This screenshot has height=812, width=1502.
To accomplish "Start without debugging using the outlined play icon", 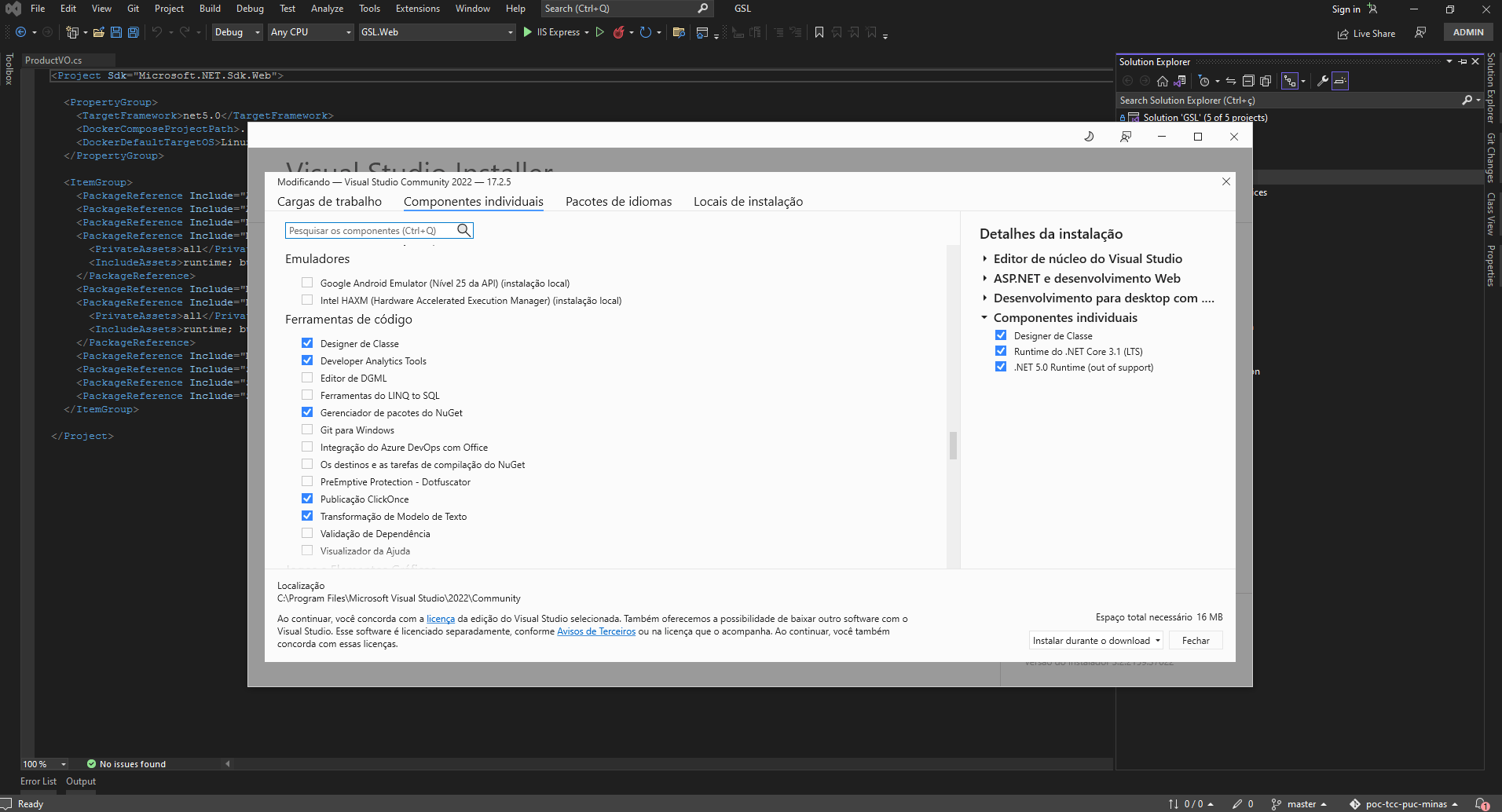I will (x=600, y=32).
